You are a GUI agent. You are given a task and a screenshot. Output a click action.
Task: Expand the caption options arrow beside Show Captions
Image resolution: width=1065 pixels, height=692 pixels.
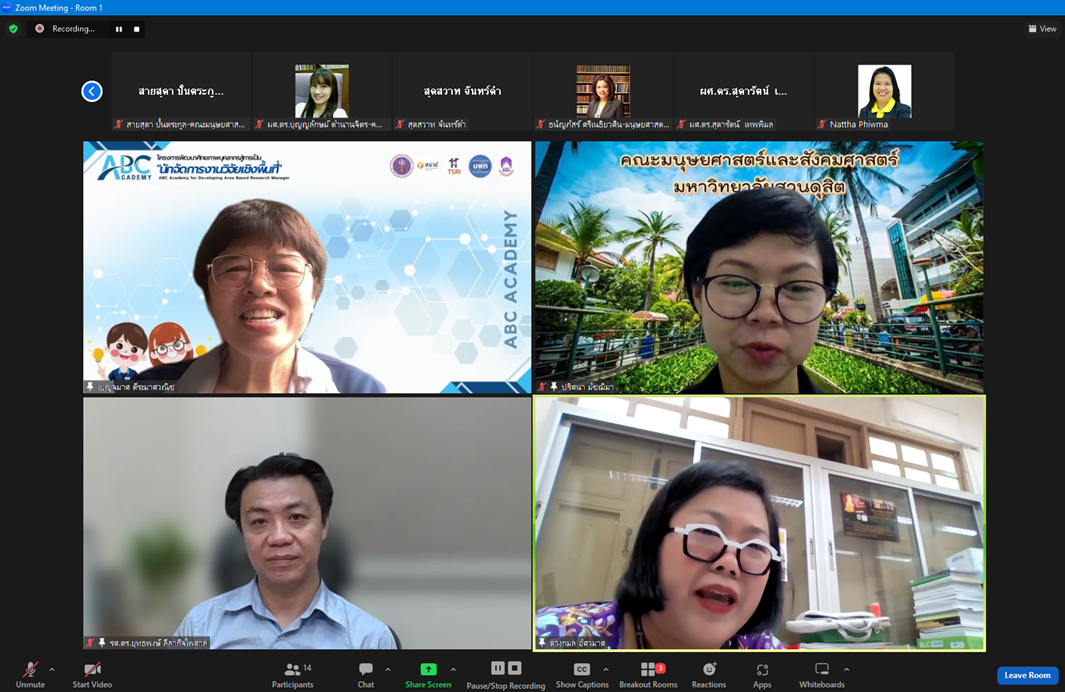click(x=606, y=670)
